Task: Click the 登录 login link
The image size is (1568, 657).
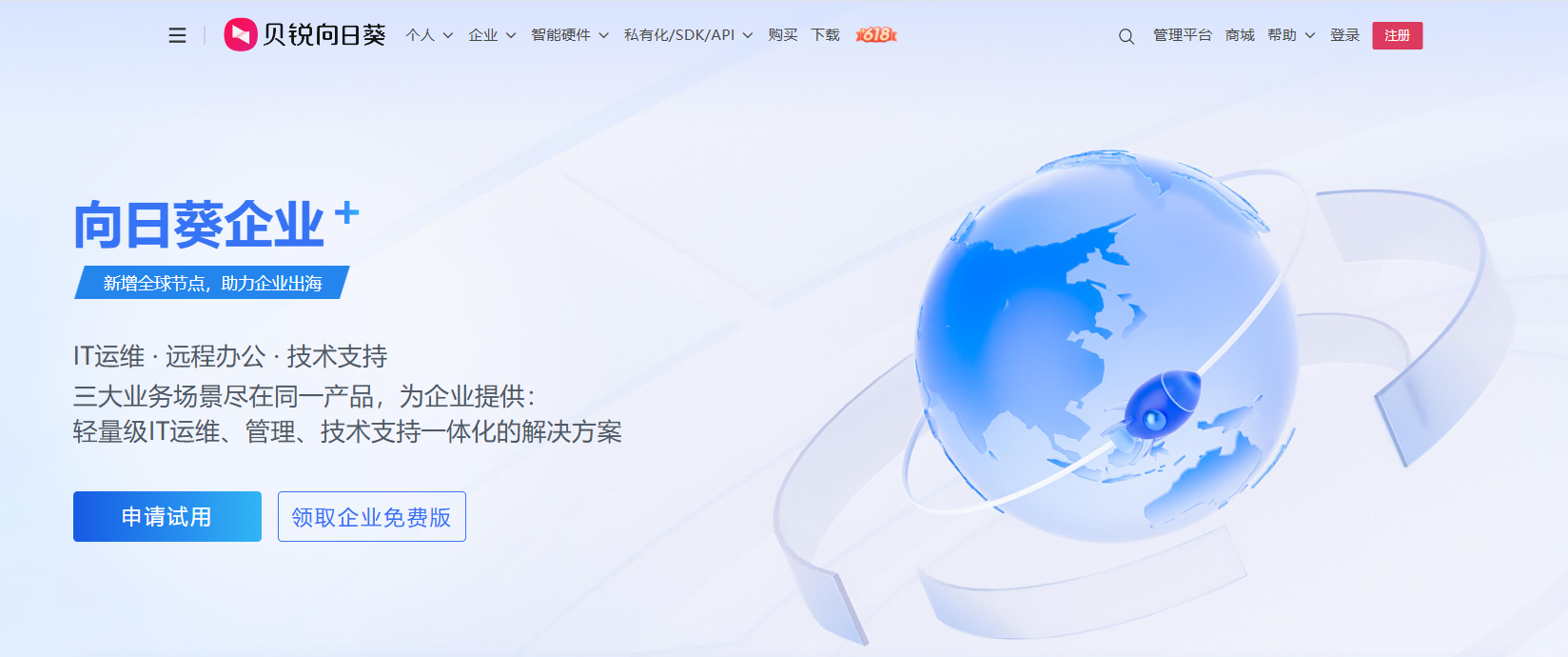Action: click(1344, 35)
